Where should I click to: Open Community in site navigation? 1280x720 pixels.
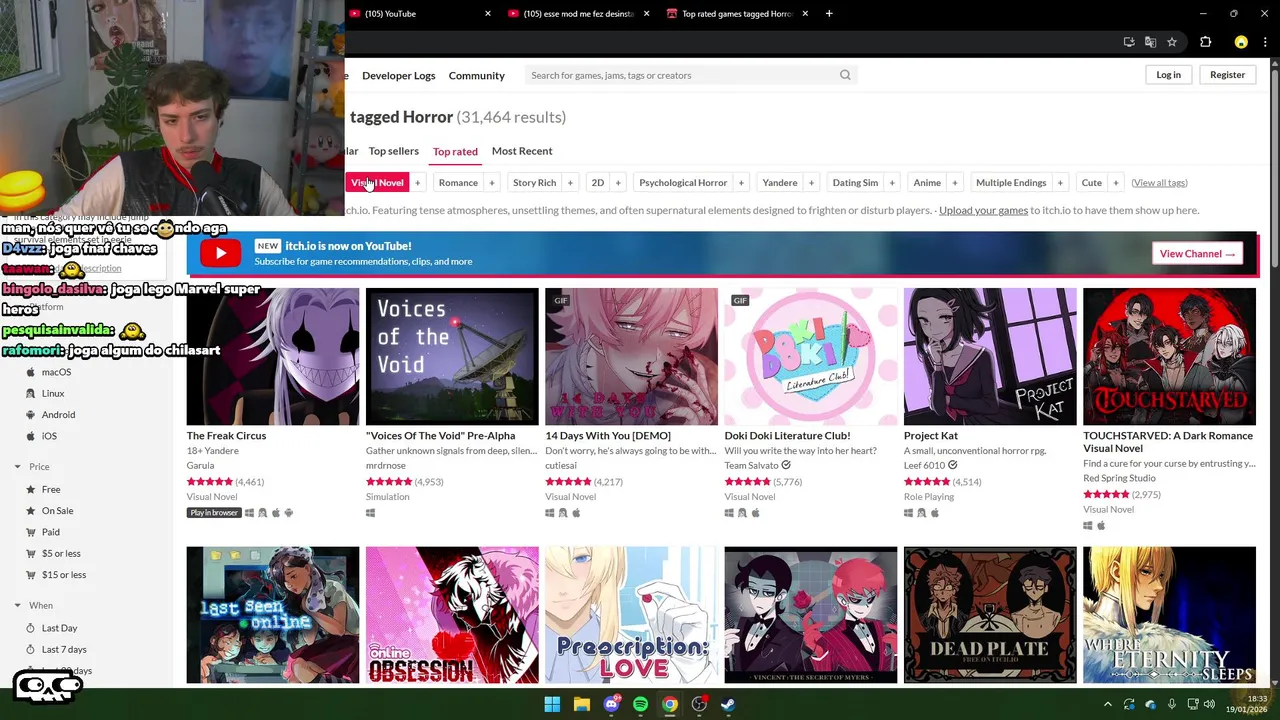pyautogui.click(x=476, y=76)
